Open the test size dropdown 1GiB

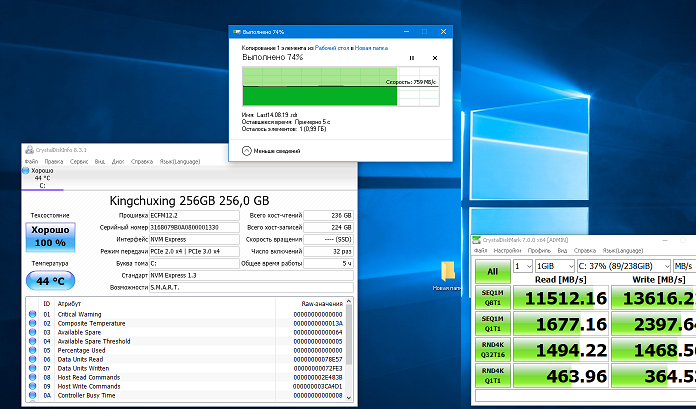(555, 266)
